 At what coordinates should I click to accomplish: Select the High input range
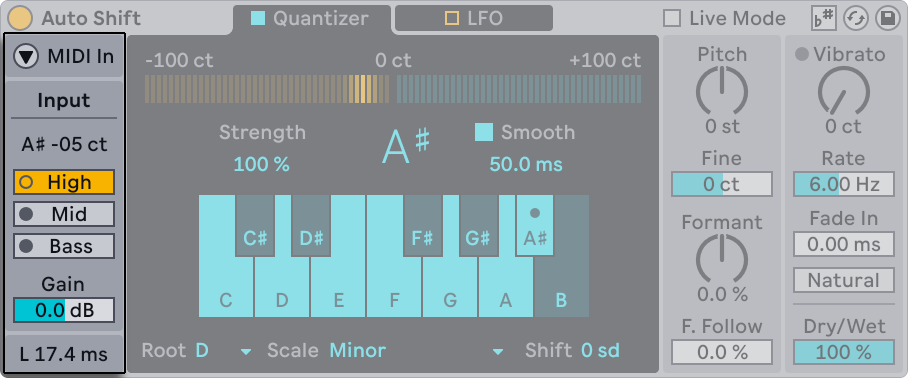[x=64, y=182]
